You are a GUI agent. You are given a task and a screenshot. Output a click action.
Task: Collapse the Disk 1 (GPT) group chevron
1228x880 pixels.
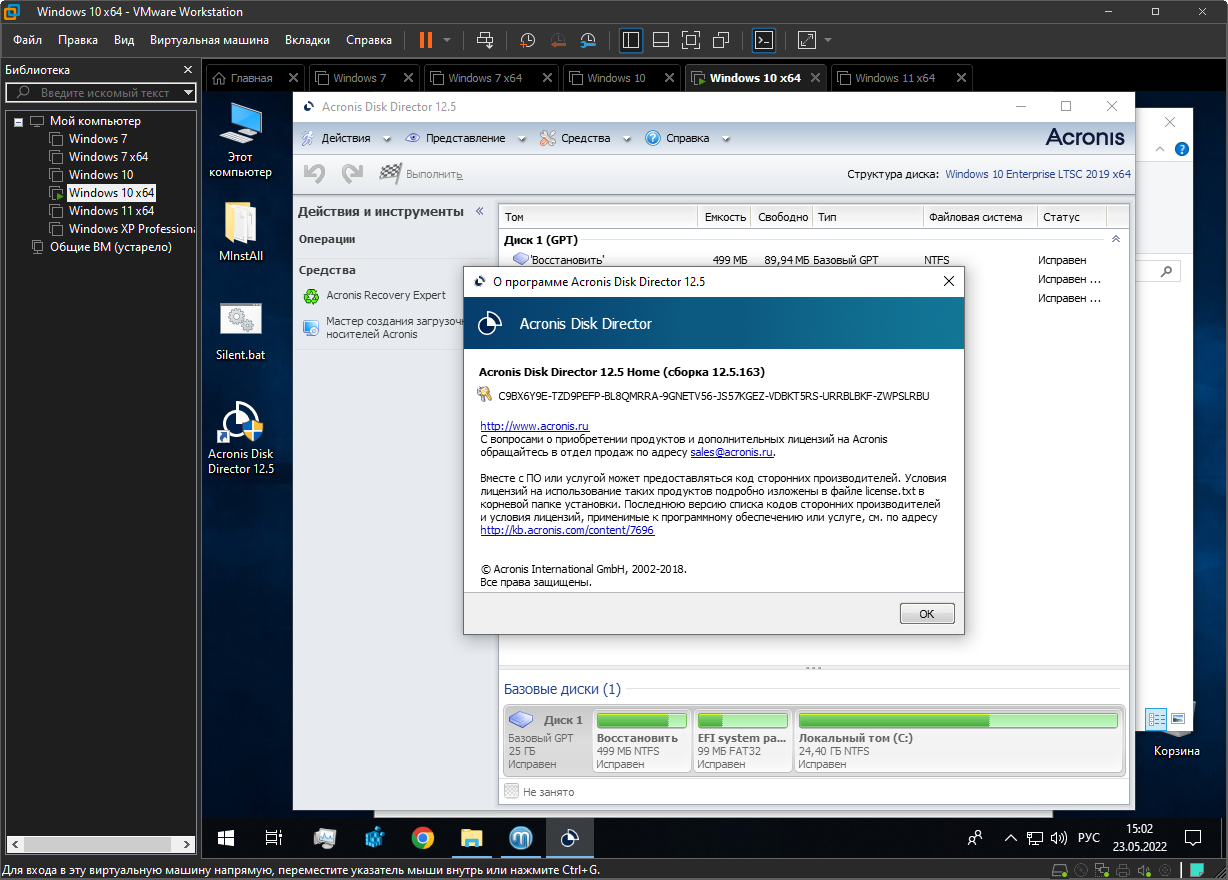pyautogui.click(x=1115, y=240)
